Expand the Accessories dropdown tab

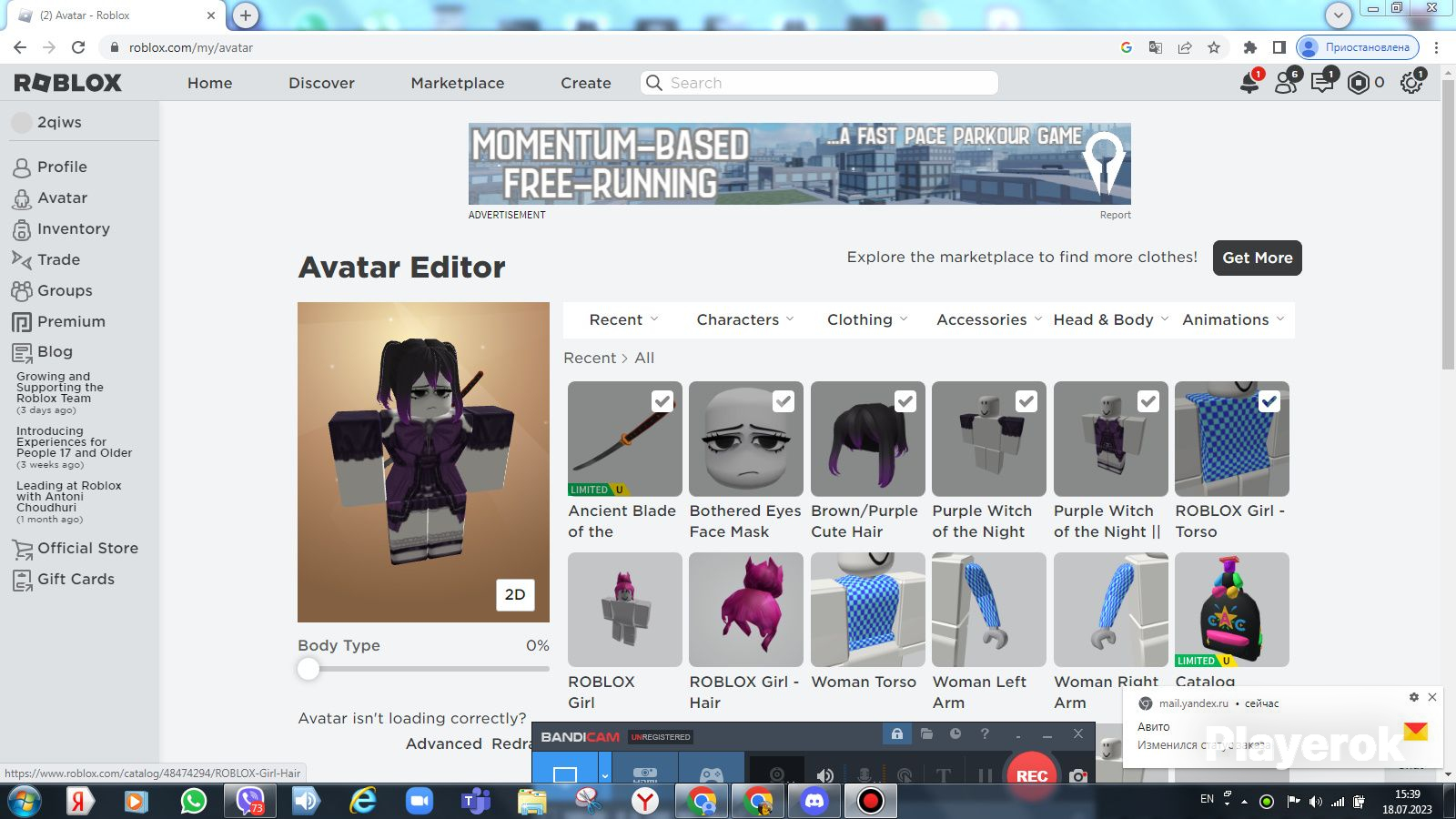click(x=989, y=319)
